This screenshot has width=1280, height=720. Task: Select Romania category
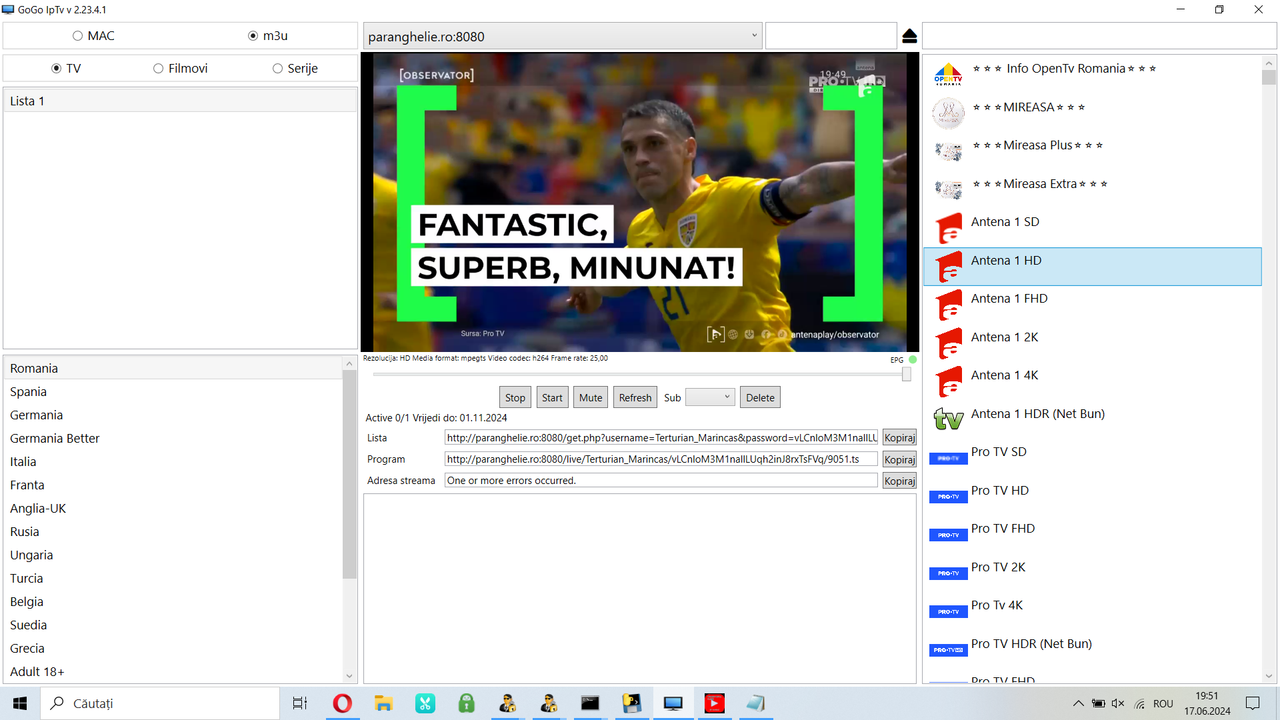174,368
